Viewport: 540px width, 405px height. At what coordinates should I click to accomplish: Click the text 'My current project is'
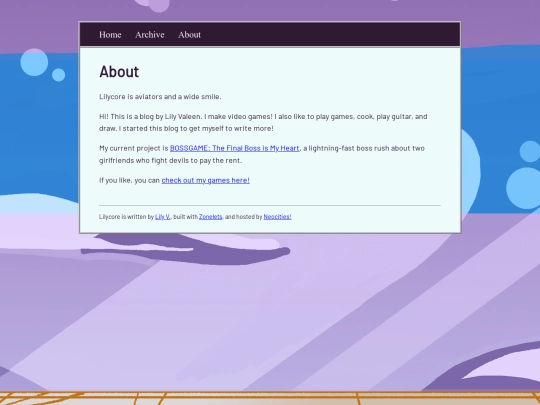[x=134, y=148]
